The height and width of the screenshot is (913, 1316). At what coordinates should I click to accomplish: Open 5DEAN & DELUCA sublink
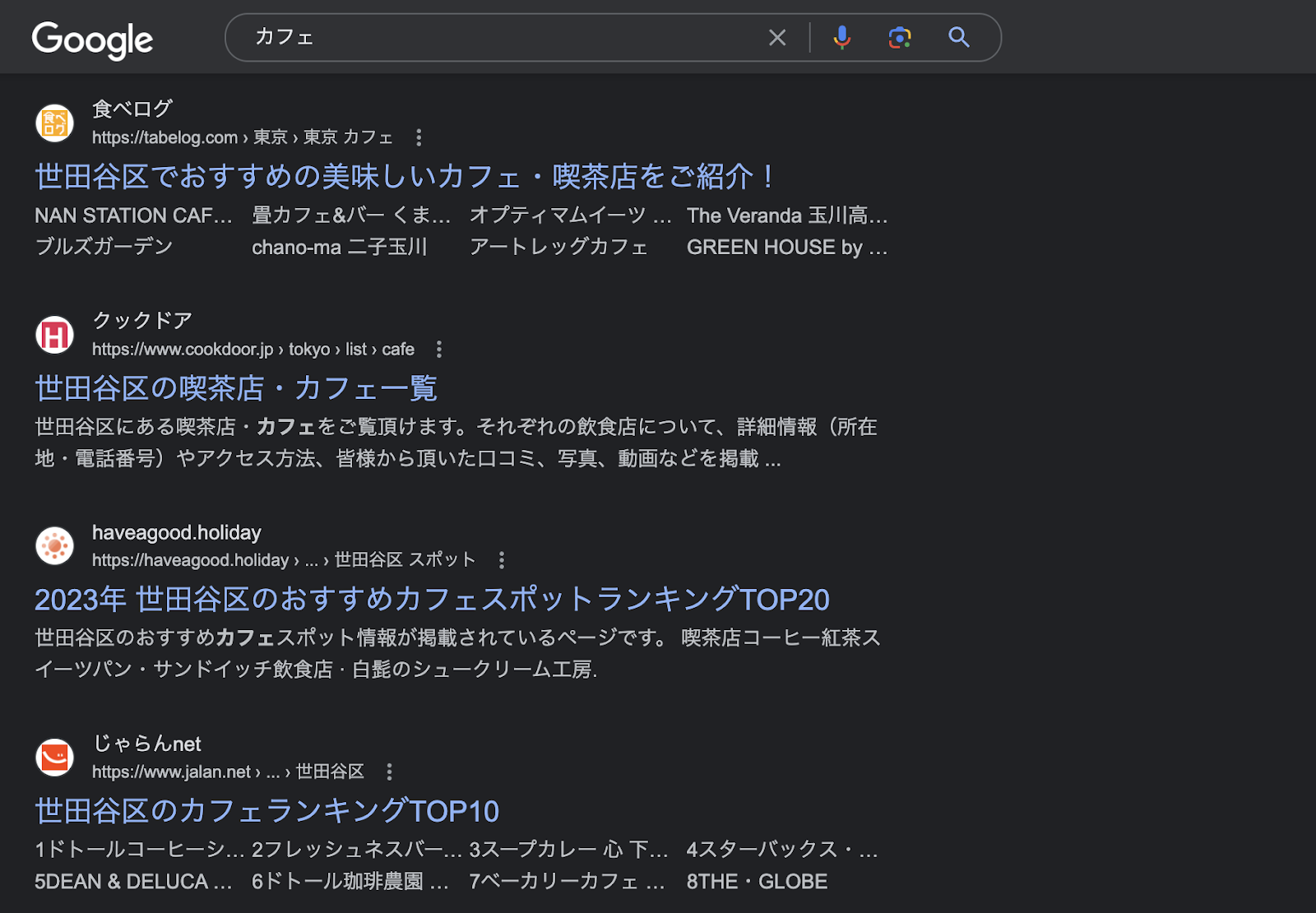133,882
